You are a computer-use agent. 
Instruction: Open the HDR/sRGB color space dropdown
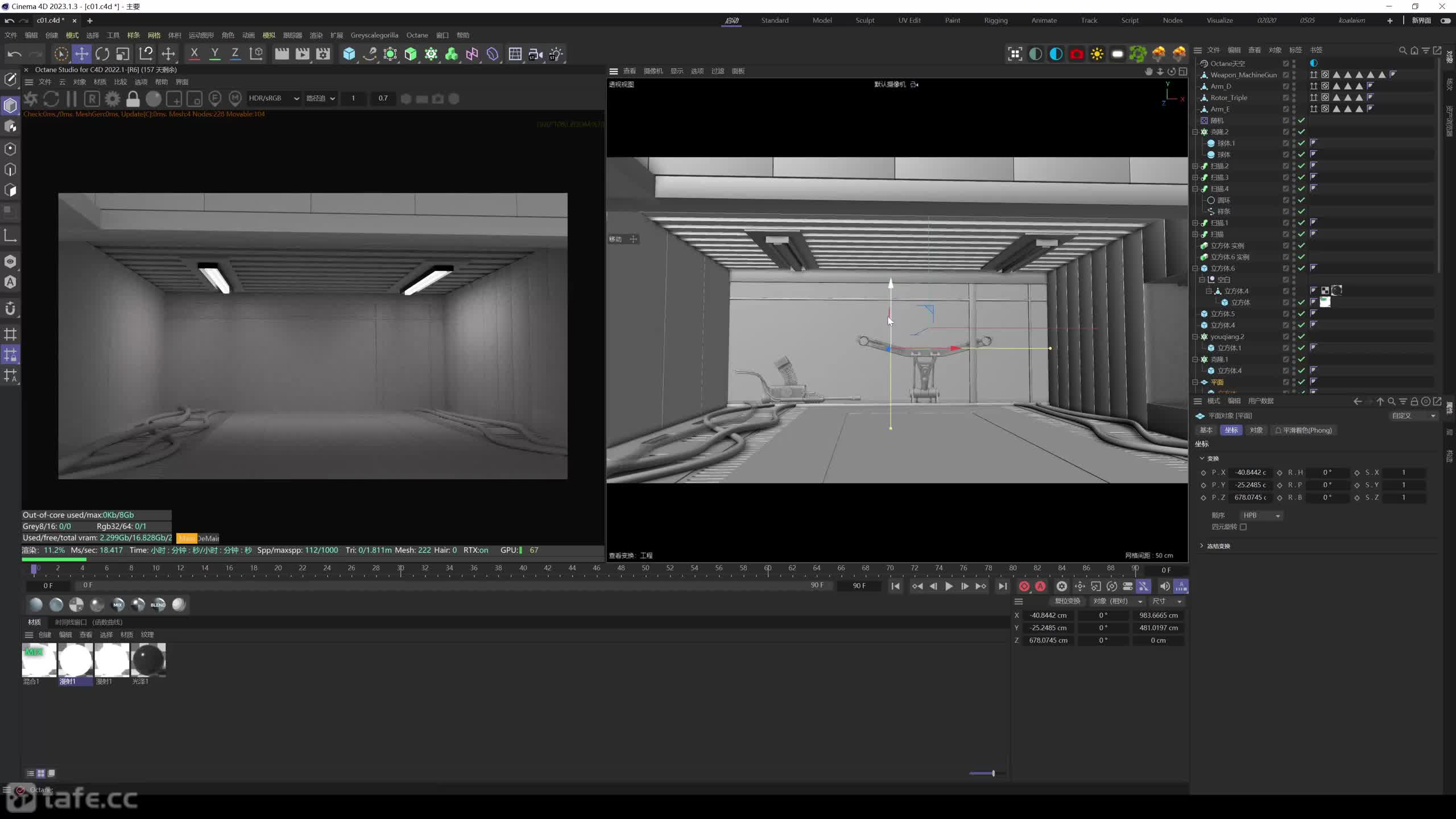tap(274, 98)
